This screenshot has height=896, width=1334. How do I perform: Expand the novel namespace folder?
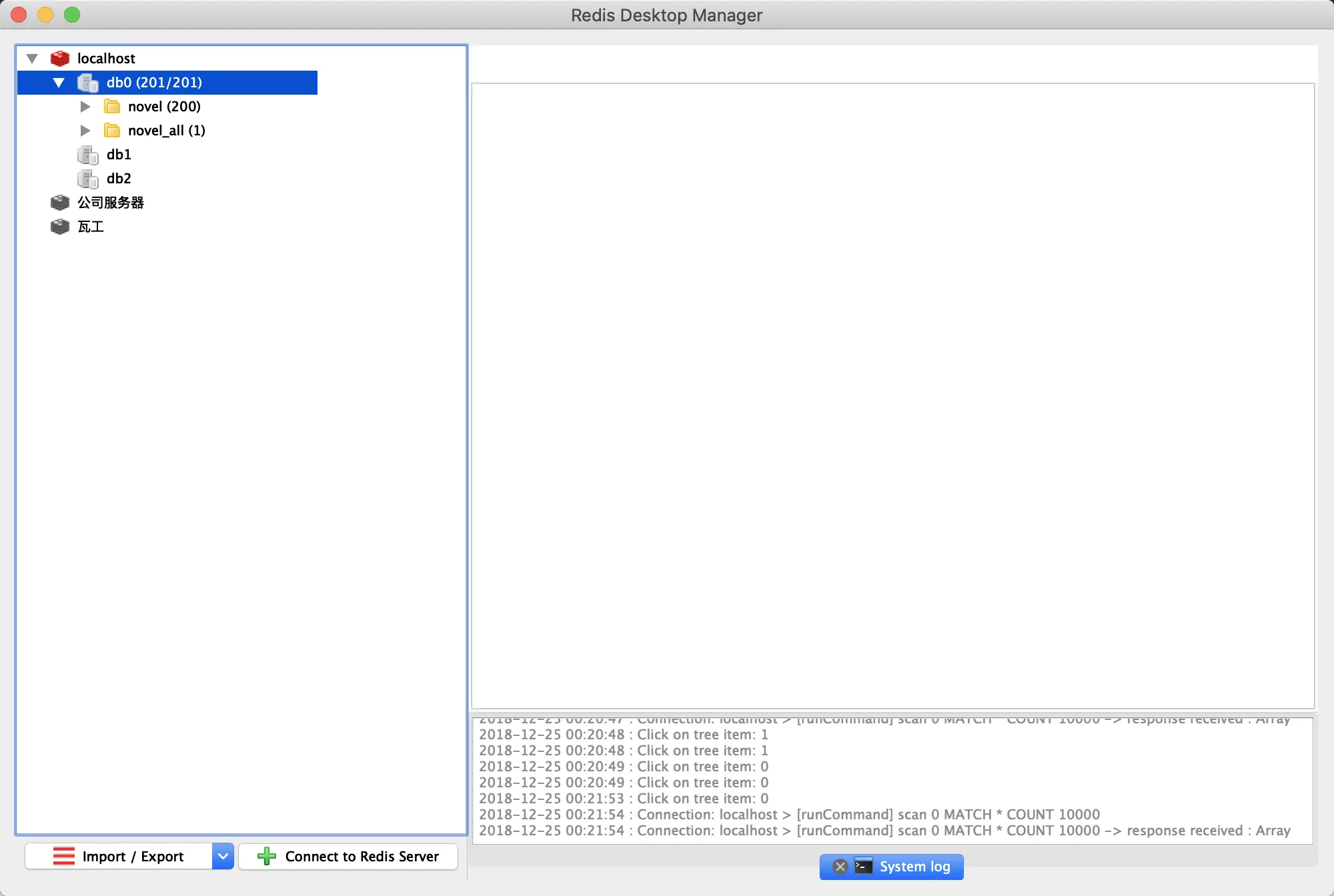tap(85, 107)
